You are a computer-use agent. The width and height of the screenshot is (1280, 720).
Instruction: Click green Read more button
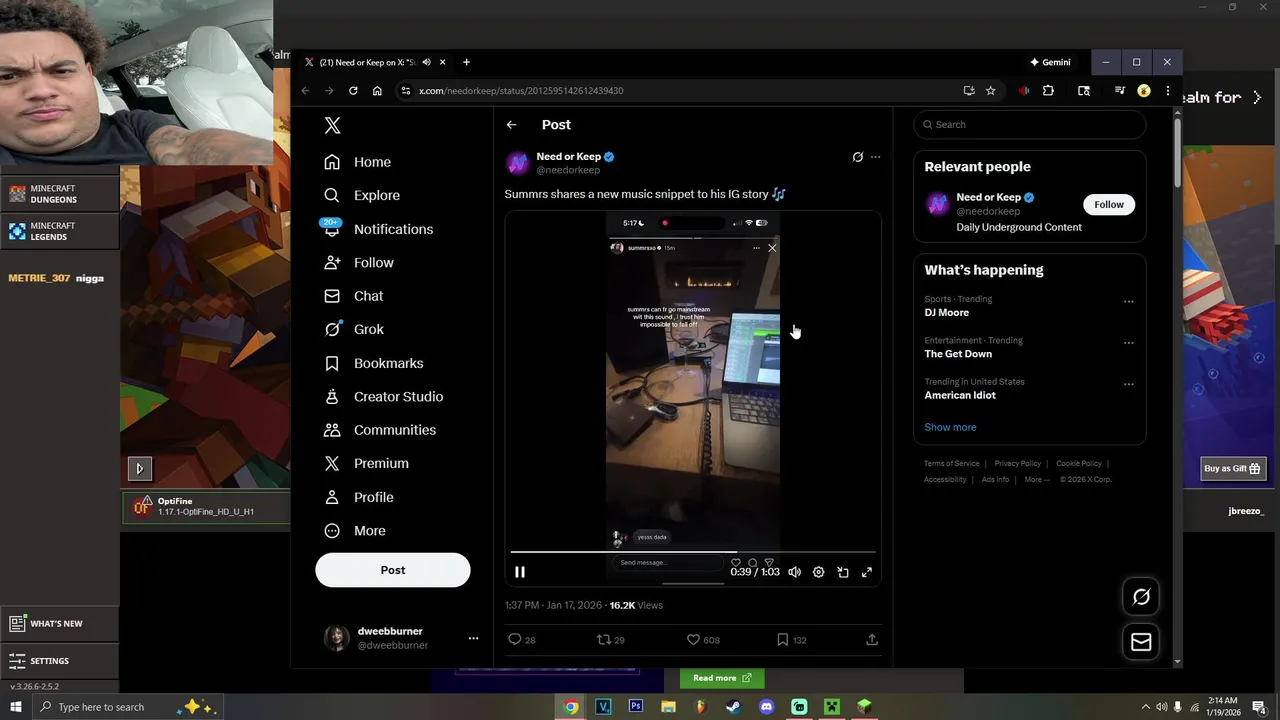[722, 678]
